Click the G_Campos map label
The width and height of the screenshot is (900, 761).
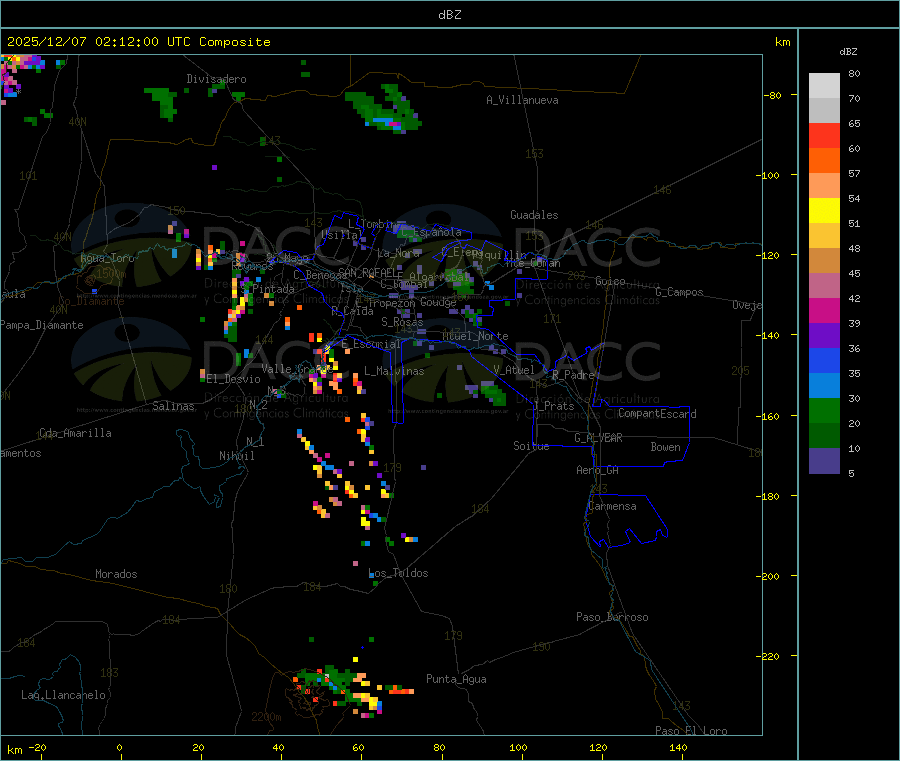click(680, 292)
